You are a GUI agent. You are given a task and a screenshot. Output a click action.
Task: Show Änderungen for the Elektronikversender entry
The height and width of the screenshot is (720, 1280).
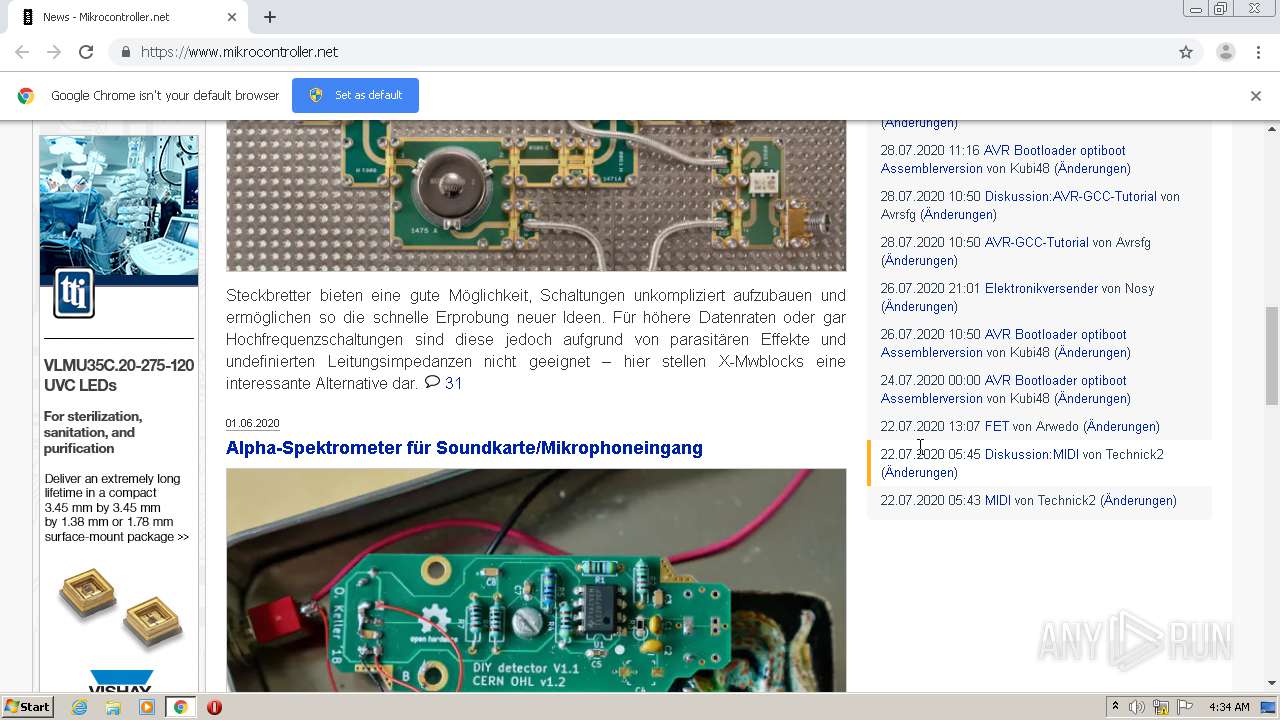[x=919, y=306]
